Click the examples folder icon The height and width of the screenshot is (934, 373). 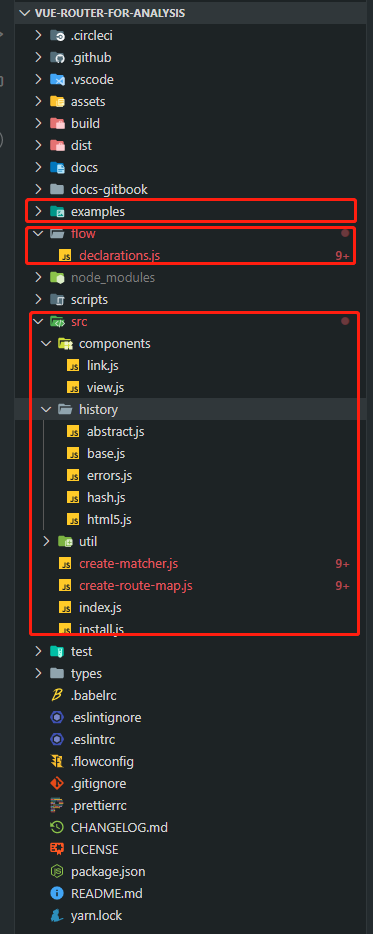[x=57, y=211]
